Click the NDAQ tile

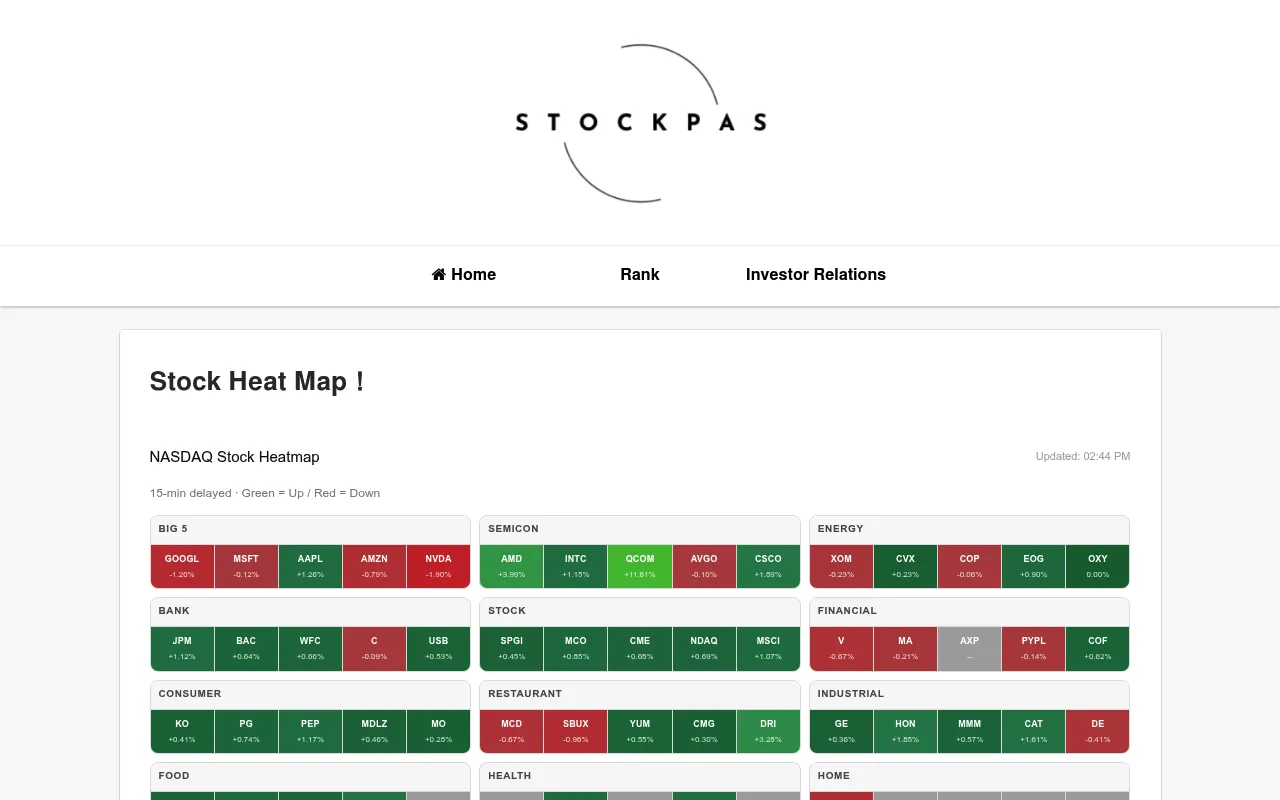704,648
